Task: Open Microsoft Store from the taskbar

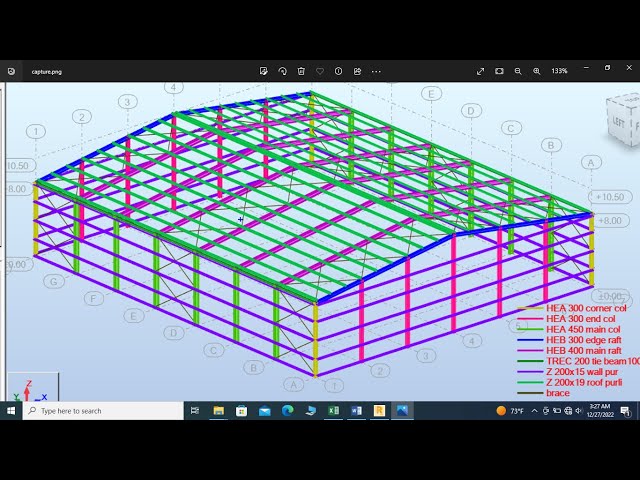Action: [x=242, y=411]
